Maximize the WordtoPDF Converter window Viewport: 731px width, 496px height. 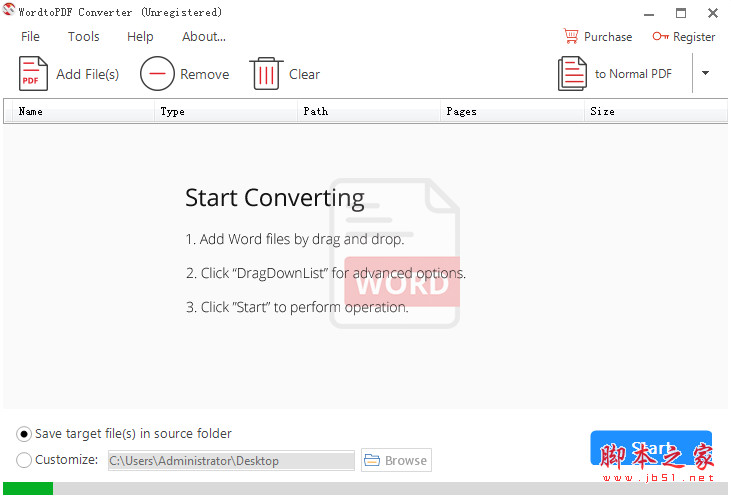coord(681,13)
